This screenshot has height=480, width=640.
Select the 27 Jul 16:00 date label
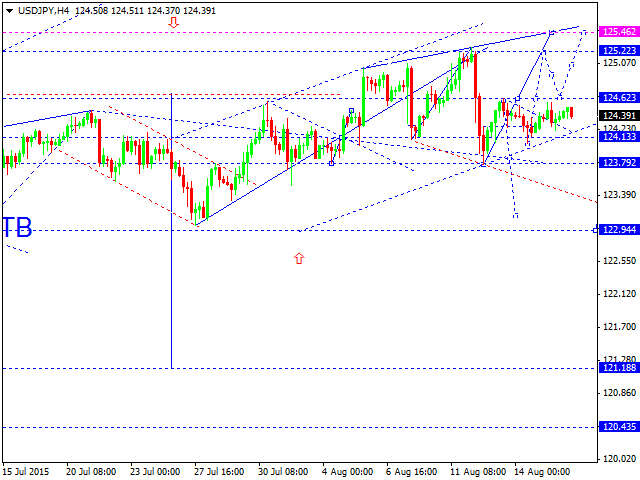tap(218, 470)
